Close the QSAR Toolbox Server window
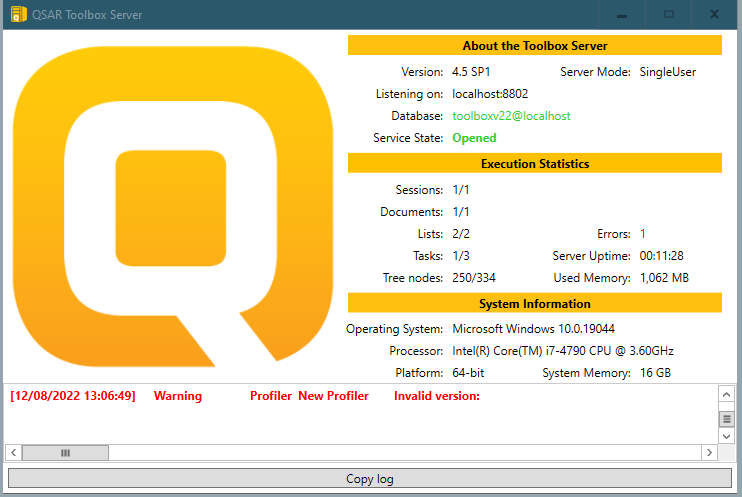 point(714,15)
